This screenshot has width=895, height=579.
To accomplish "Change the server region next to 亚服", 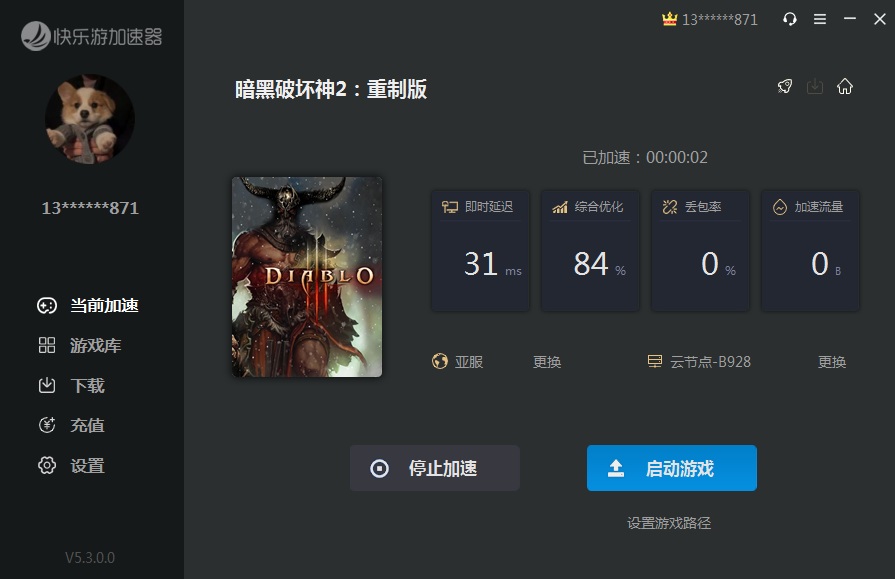I will (x=547, y=362).
